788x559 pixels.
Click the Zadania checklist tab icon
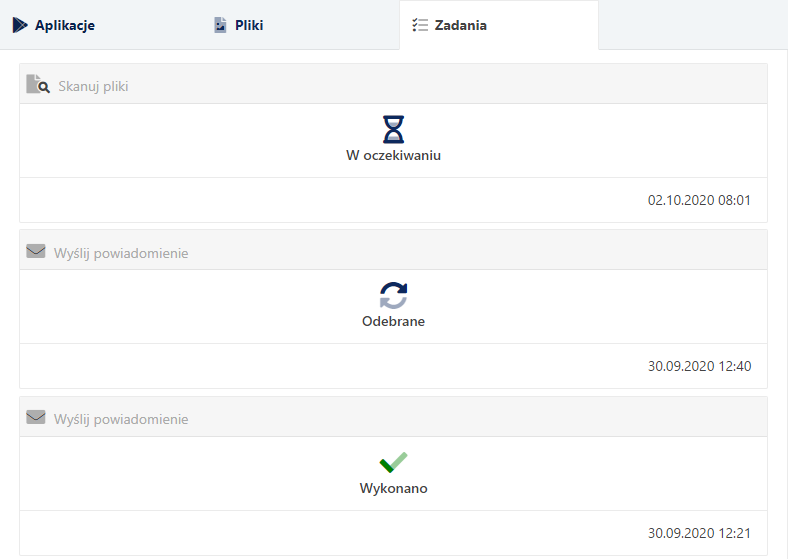click(420, 25)
